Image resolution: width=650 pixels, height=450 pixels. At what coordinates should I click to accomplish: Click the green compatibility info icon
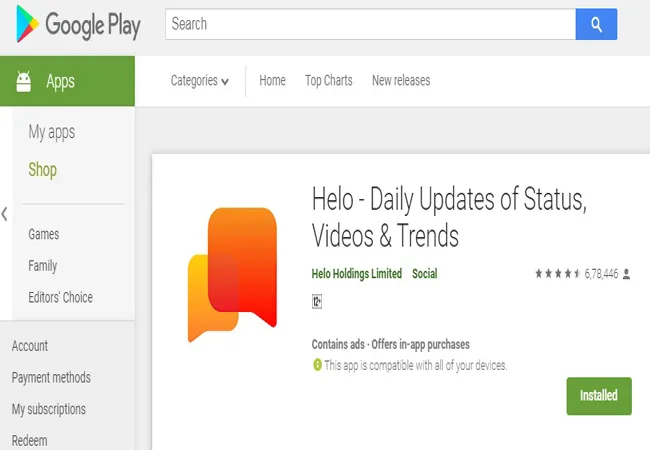(x=317, y=365)
